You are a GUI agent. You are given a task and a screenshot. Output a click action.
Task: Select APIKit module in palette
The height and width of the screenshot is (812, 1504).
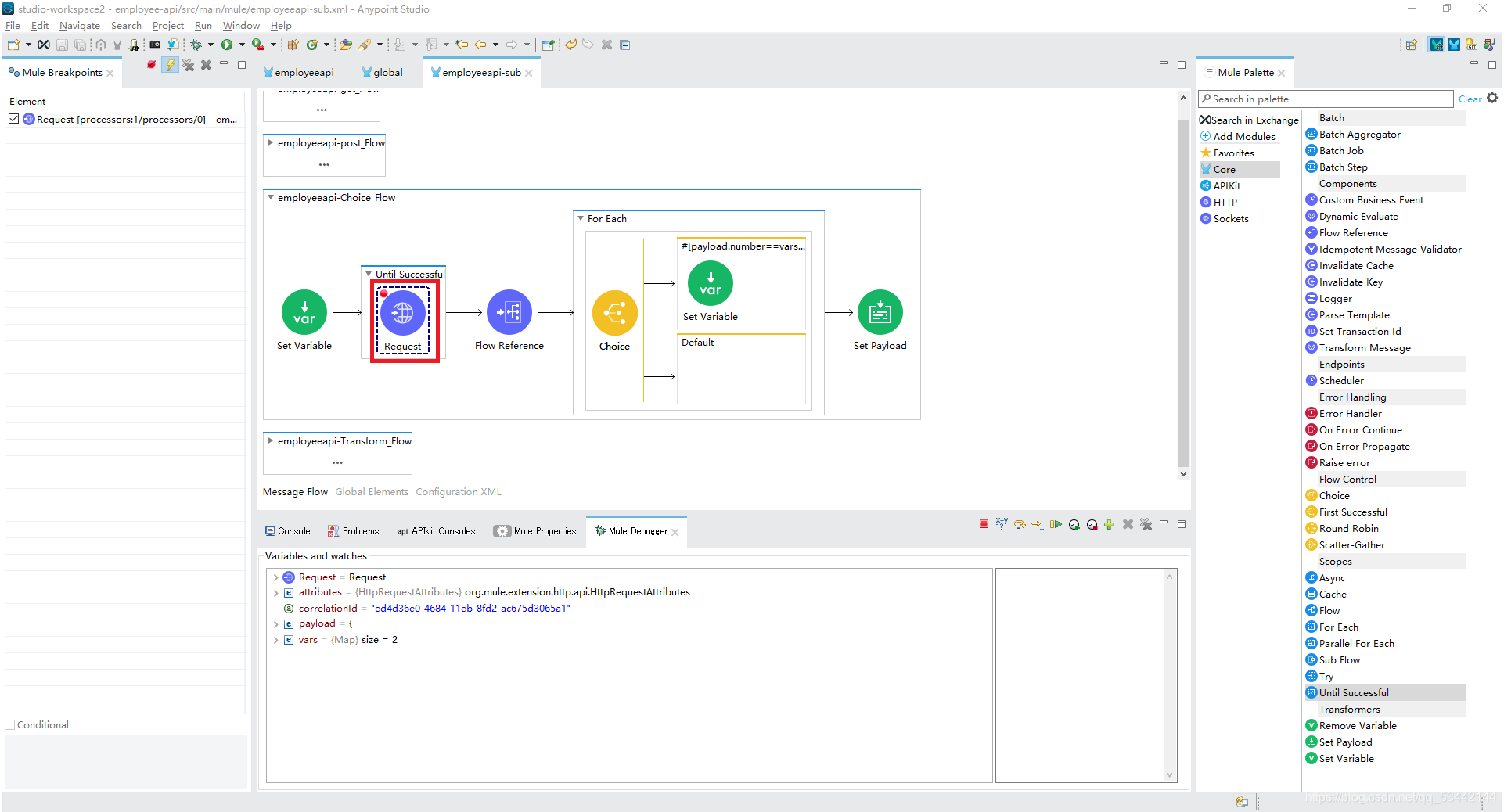(x=1221, y=185)
